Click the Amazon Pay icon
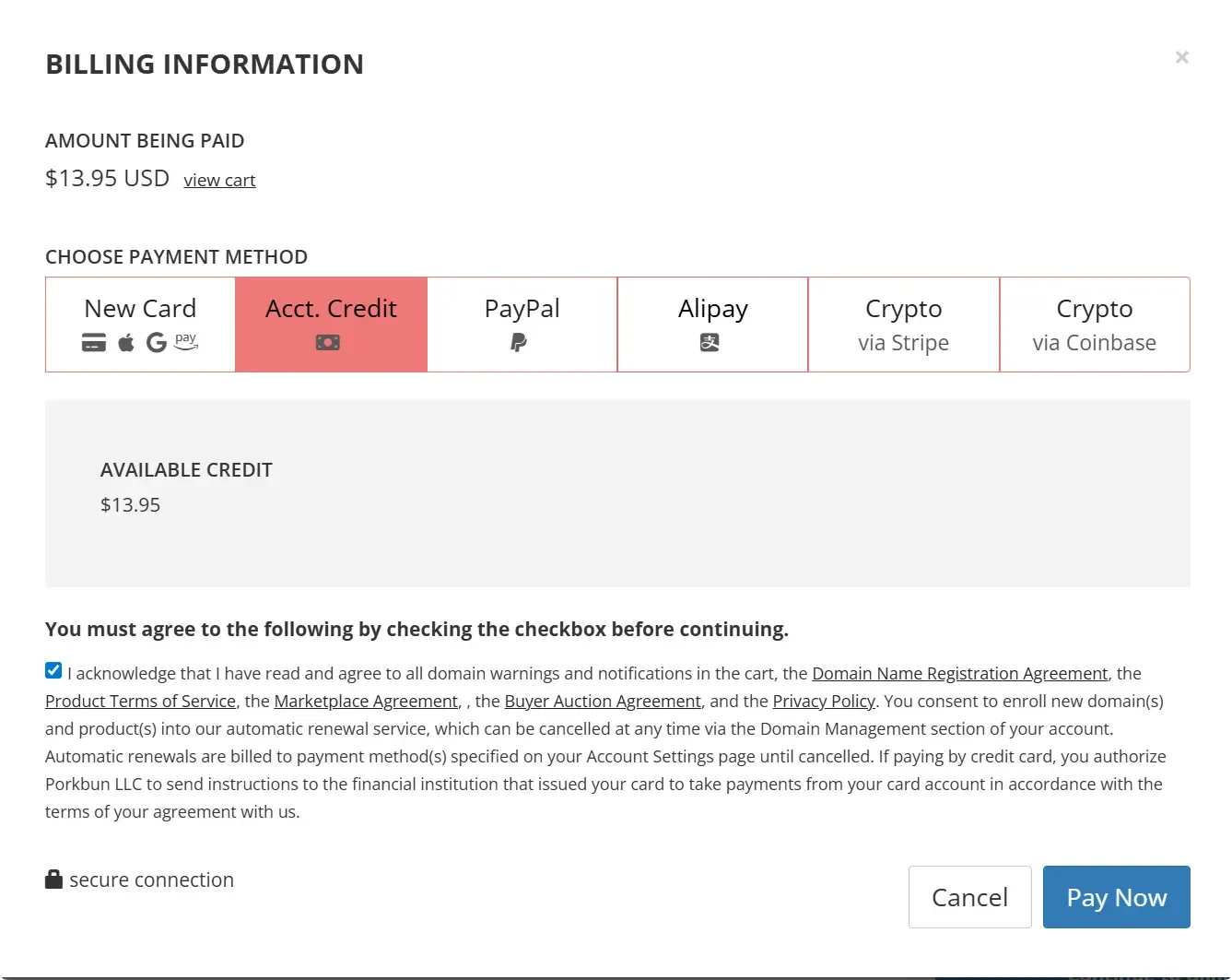Image resolution: width=1232 pixels, height=980 pixels. (x=186, y=341)
